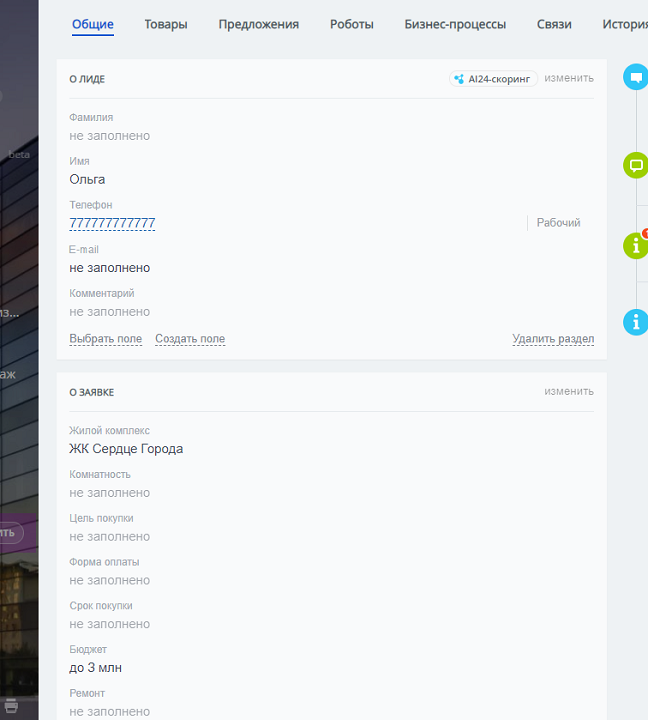The width and height of the screenshot is (648, 720).
Task: Click Удалить раздел link
Action: pyautogui.click(x=553, y=339)
